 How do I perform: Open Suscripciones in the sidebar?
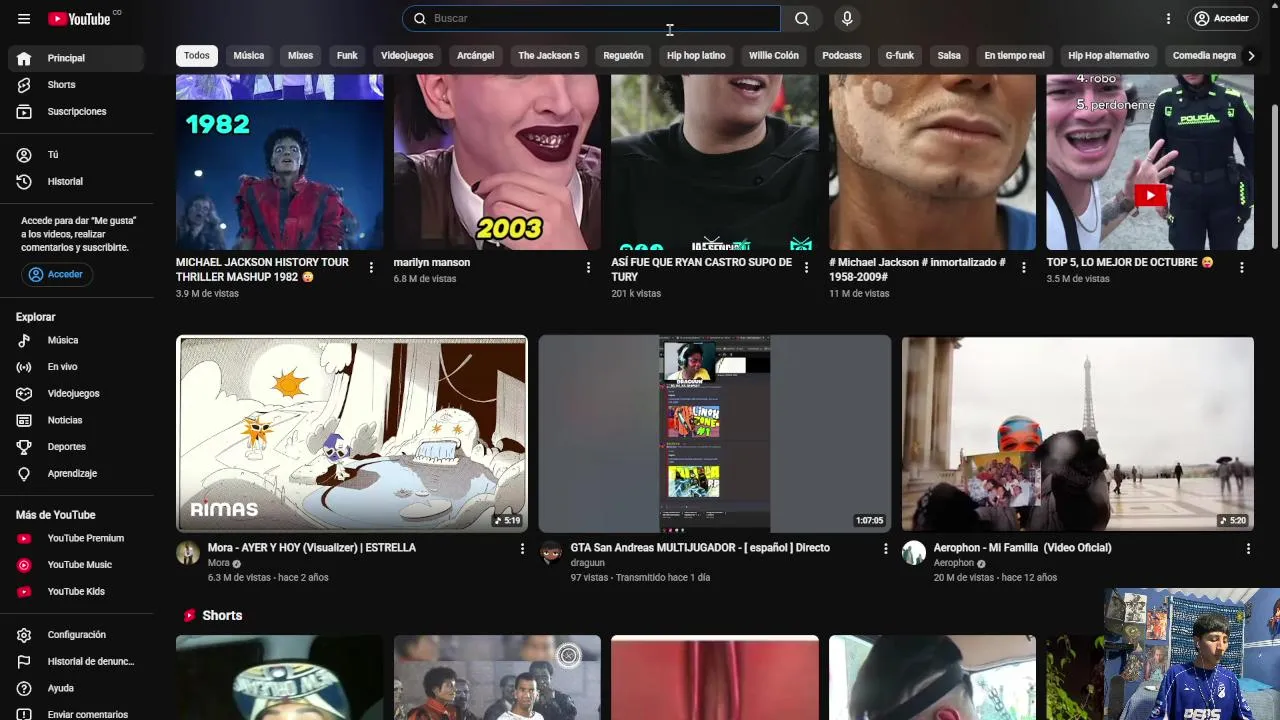(x=77, y=111)
